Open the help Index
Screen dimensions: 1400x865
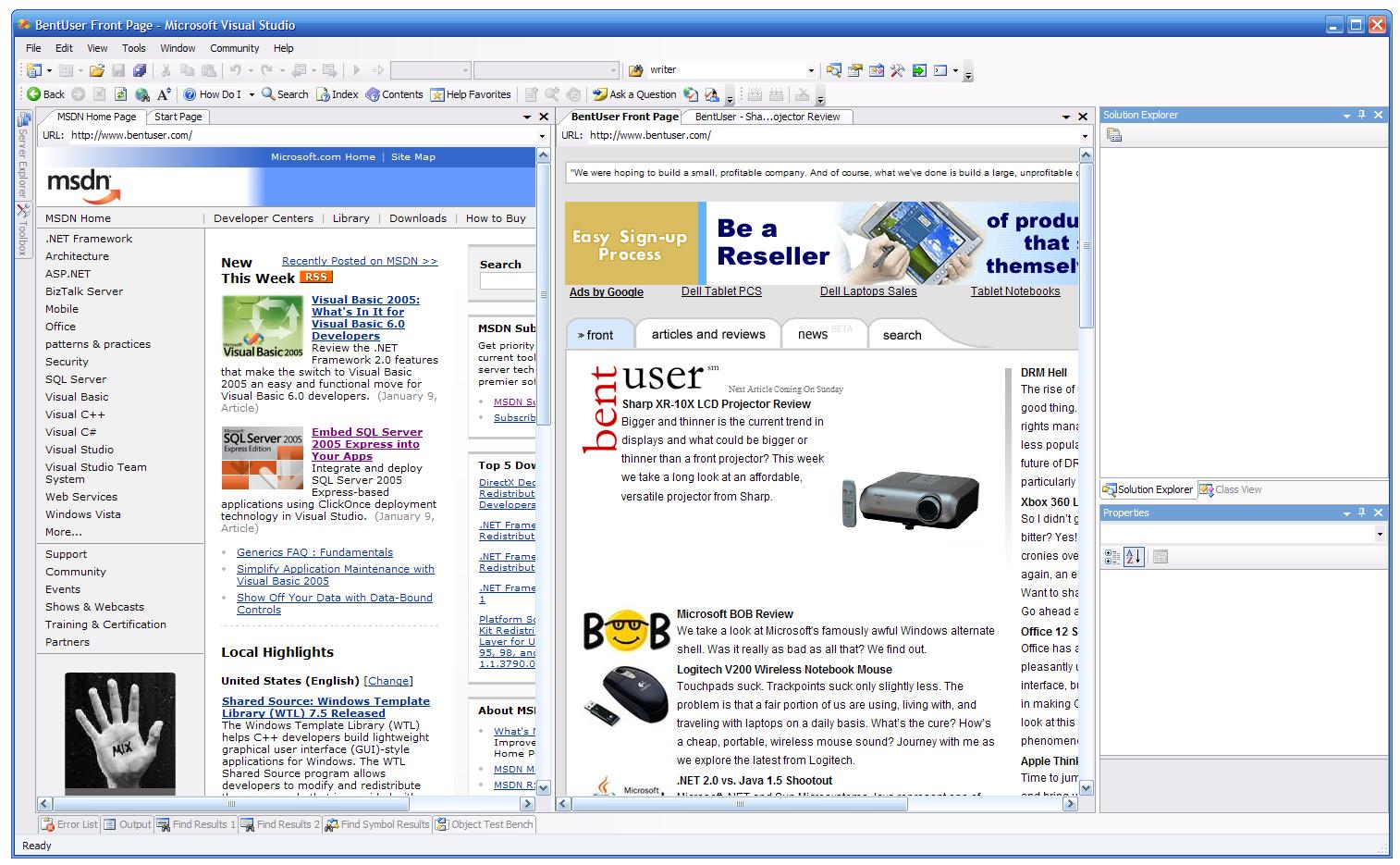[338, 94]
